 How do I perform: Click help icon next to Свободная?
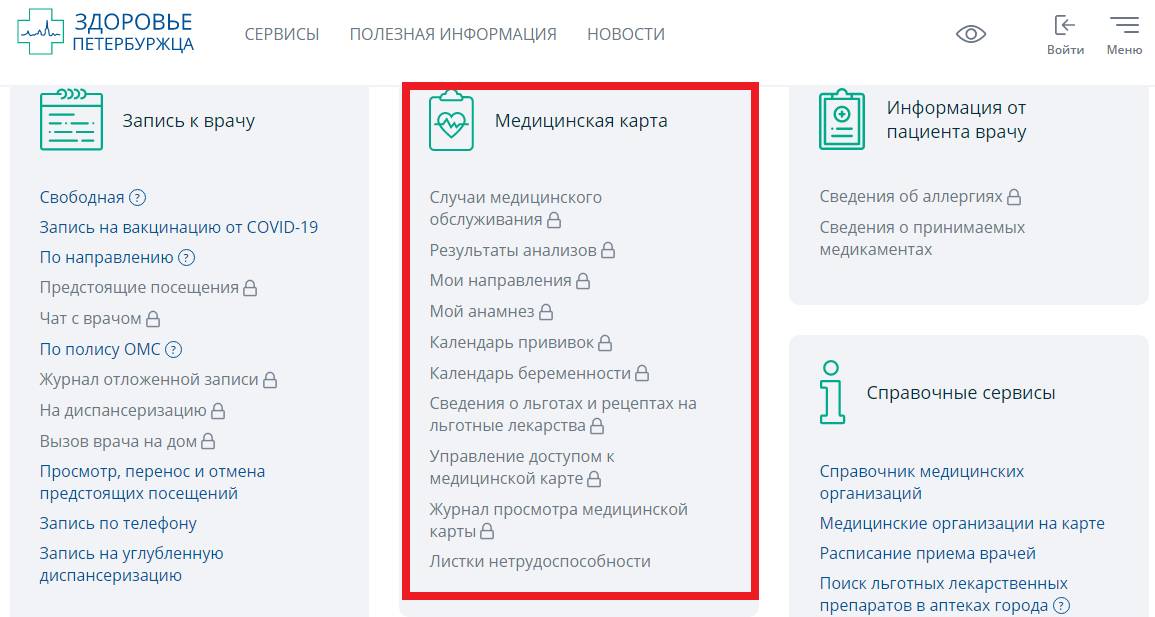[138, 198]
